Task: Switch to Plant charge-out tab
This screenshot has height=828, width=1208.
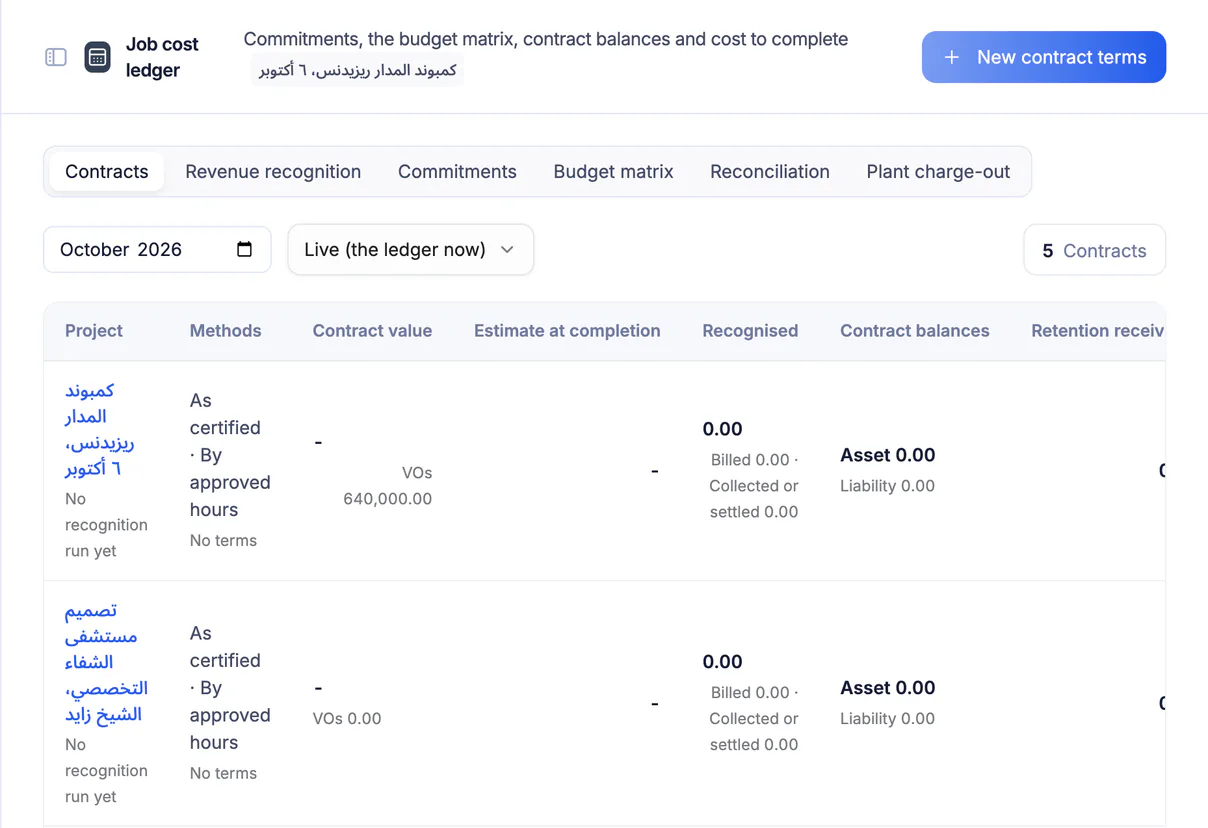Action: click(938, 172)
